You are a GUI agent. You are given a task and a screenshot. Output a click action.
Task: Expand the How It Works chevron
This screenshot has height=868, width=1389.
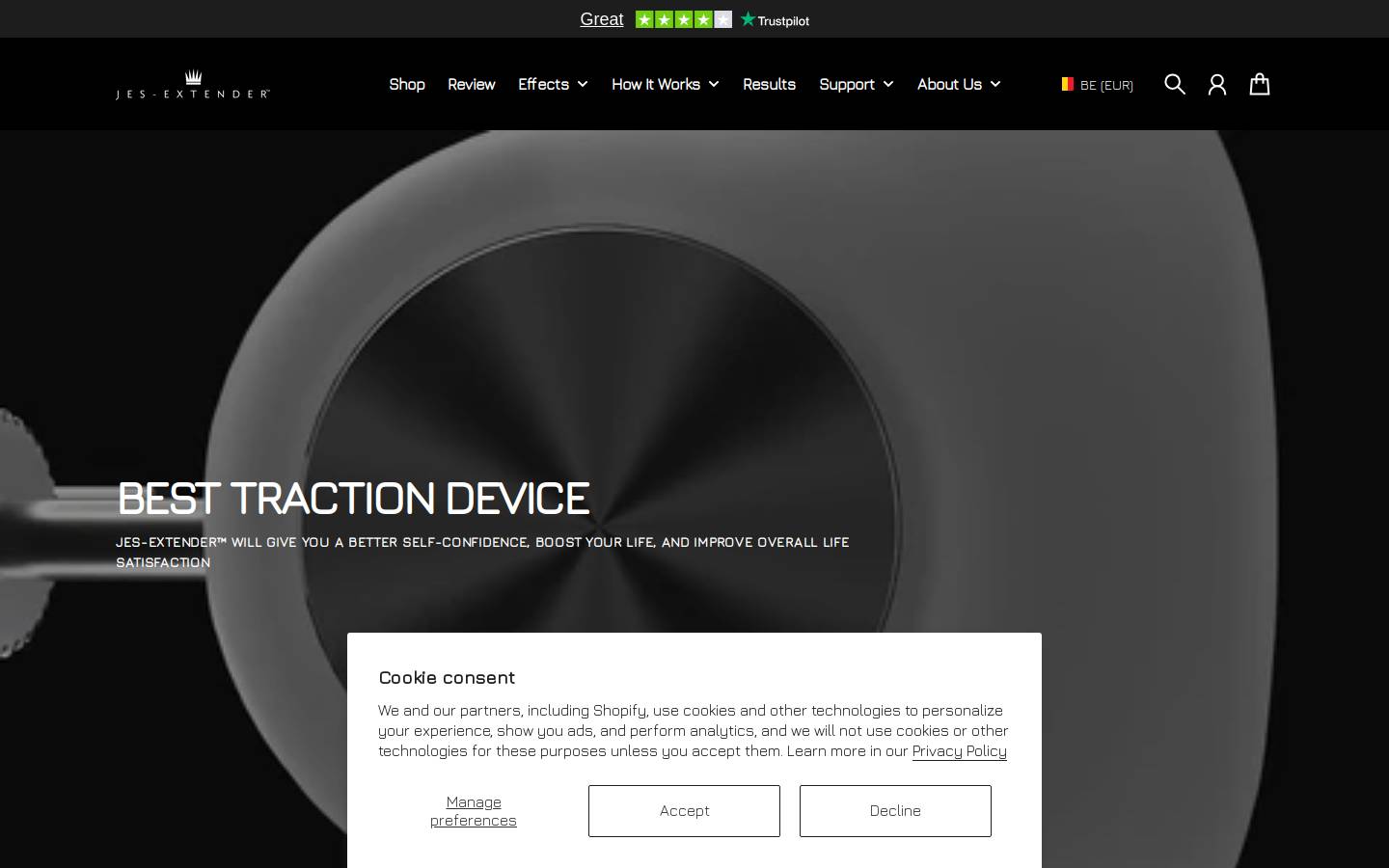click(x=714, y=85)
